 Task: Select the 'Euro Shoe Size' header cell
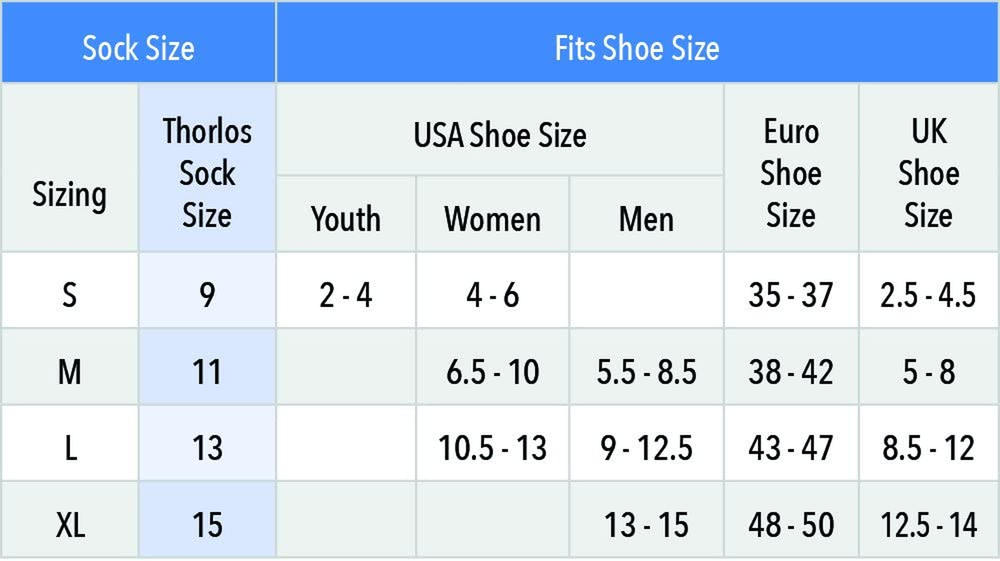pos(791,173)
